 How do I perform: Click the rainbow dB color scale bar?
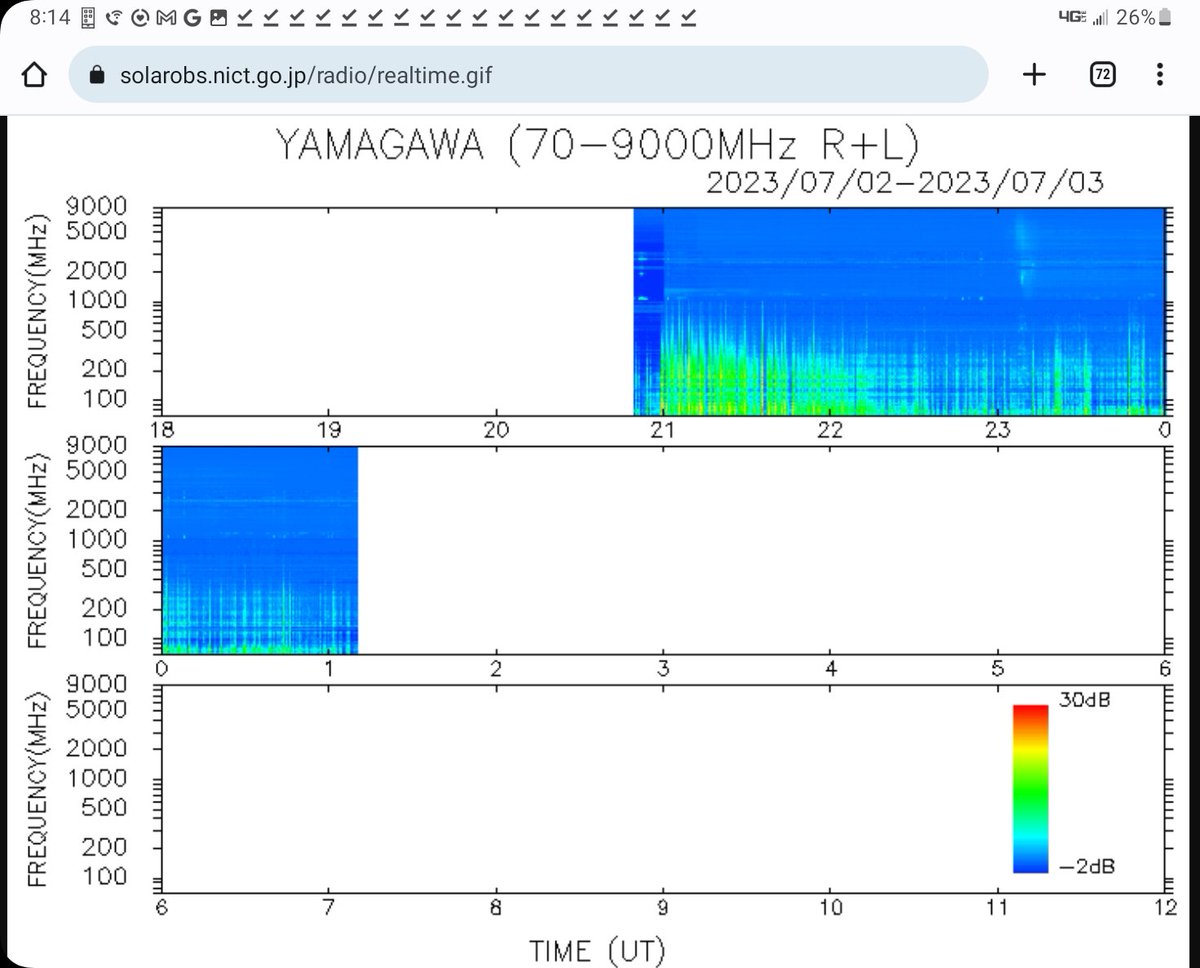click(1030, 789)
